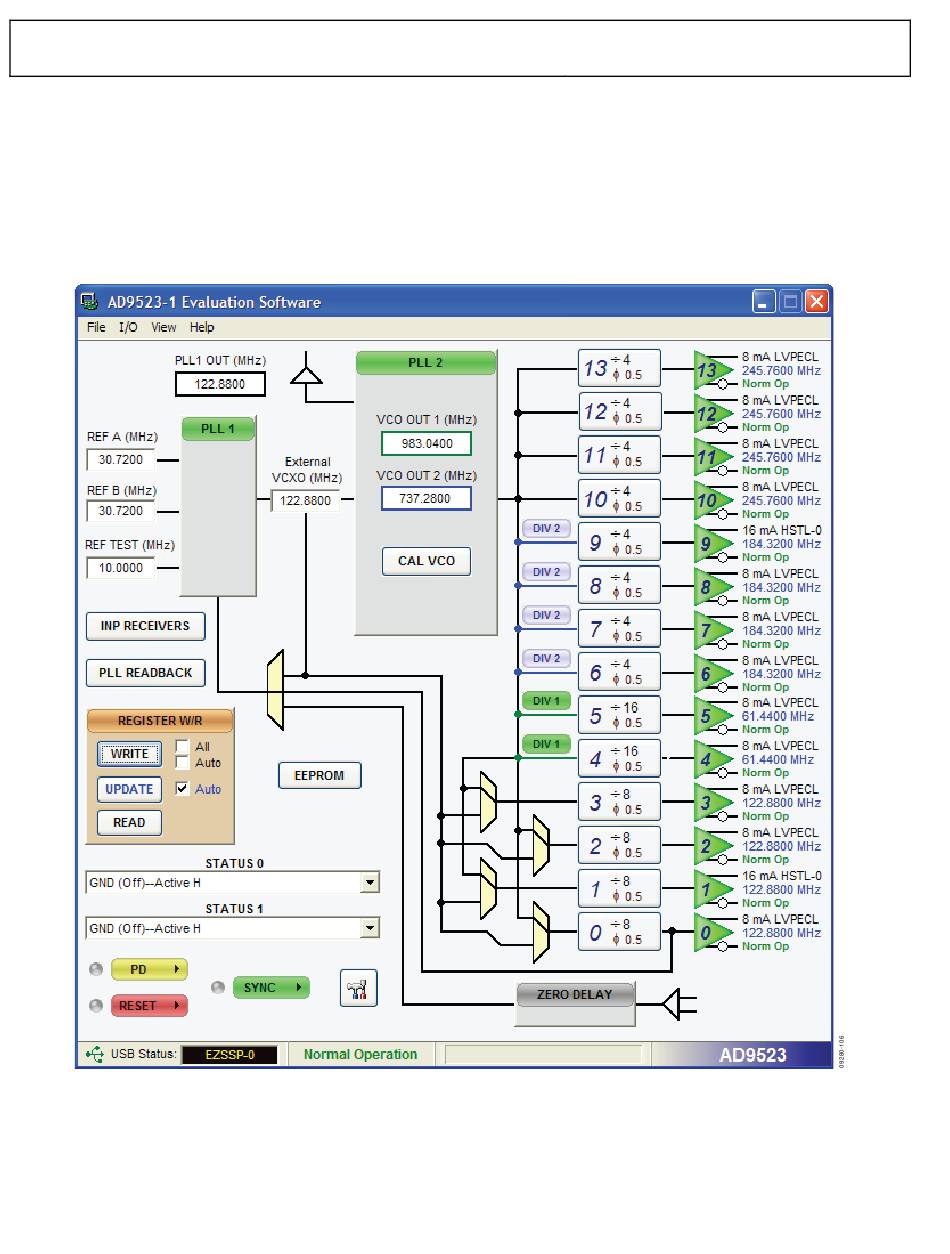Click the VCO OUT 1 frequency field
Viewport: 950px width, 1254px height.
pyautogui.click(x=426, y=444)
